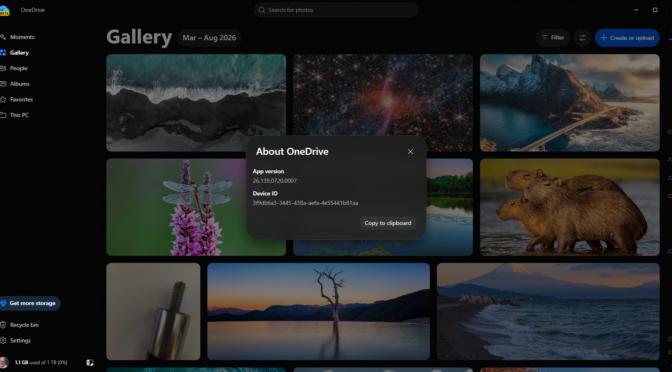Click the Gallery heading

pyautogui.click(x=139, y=37)
